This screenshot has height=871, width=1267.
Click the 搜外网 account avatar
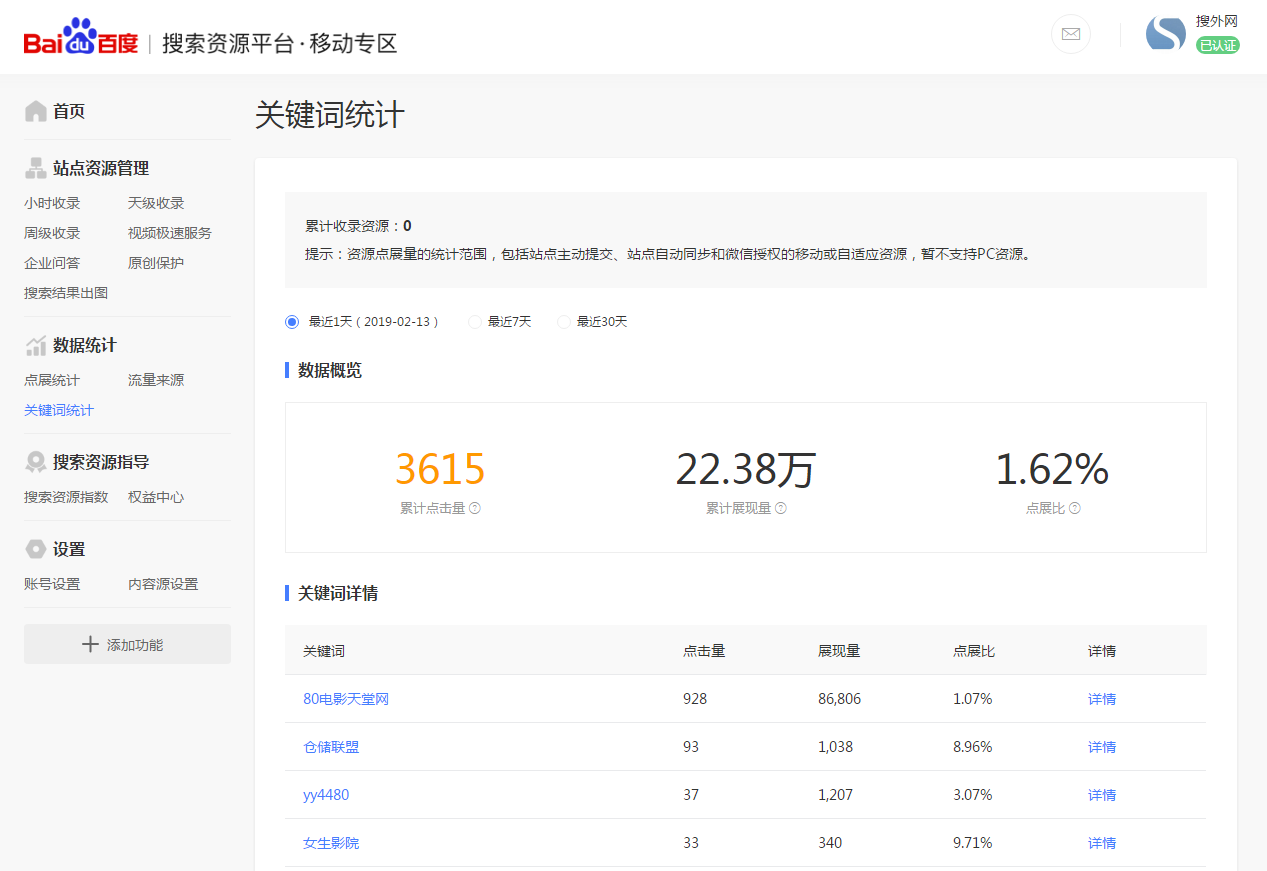click(1165, 33)
